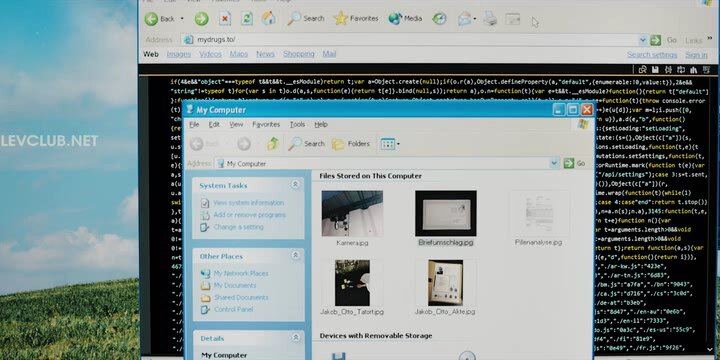Click the Add or remove programs link
Image resolution: width=720 pixels, height=360 pixels.
point(249,215)
